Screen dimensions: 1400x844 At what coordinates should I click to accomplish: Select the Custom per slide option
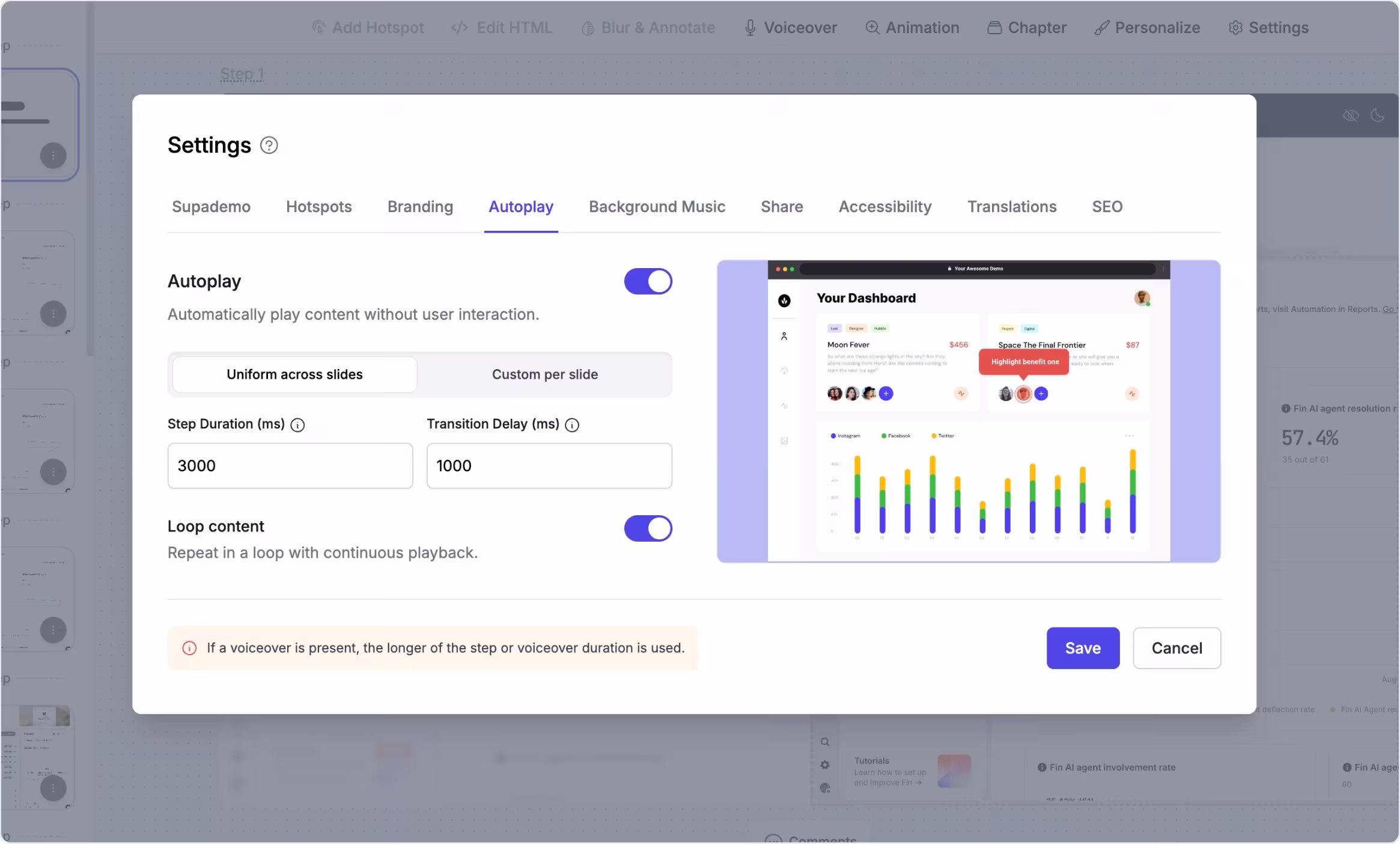coord(544,375)
